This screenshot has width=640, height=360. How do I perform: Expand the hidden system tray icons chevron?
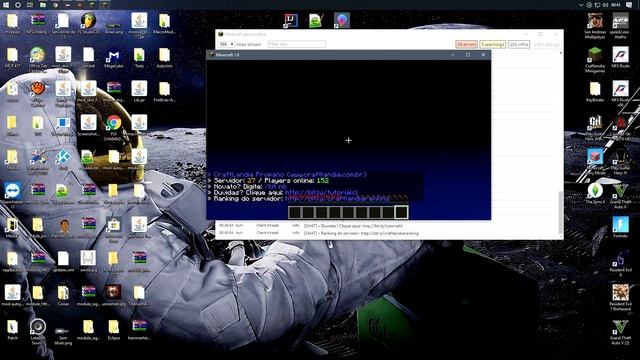(581, 5)
